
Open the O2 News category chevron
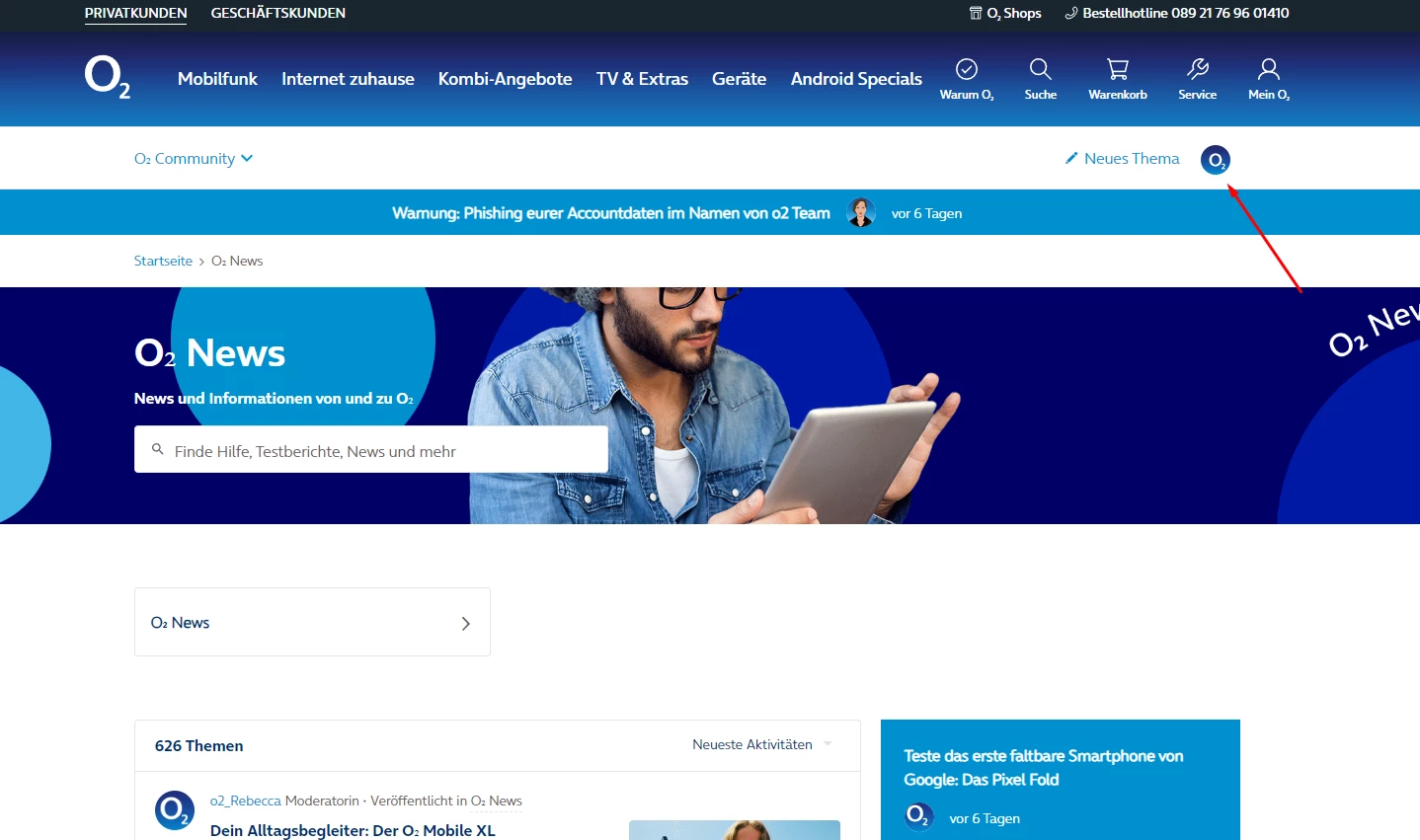466,623
